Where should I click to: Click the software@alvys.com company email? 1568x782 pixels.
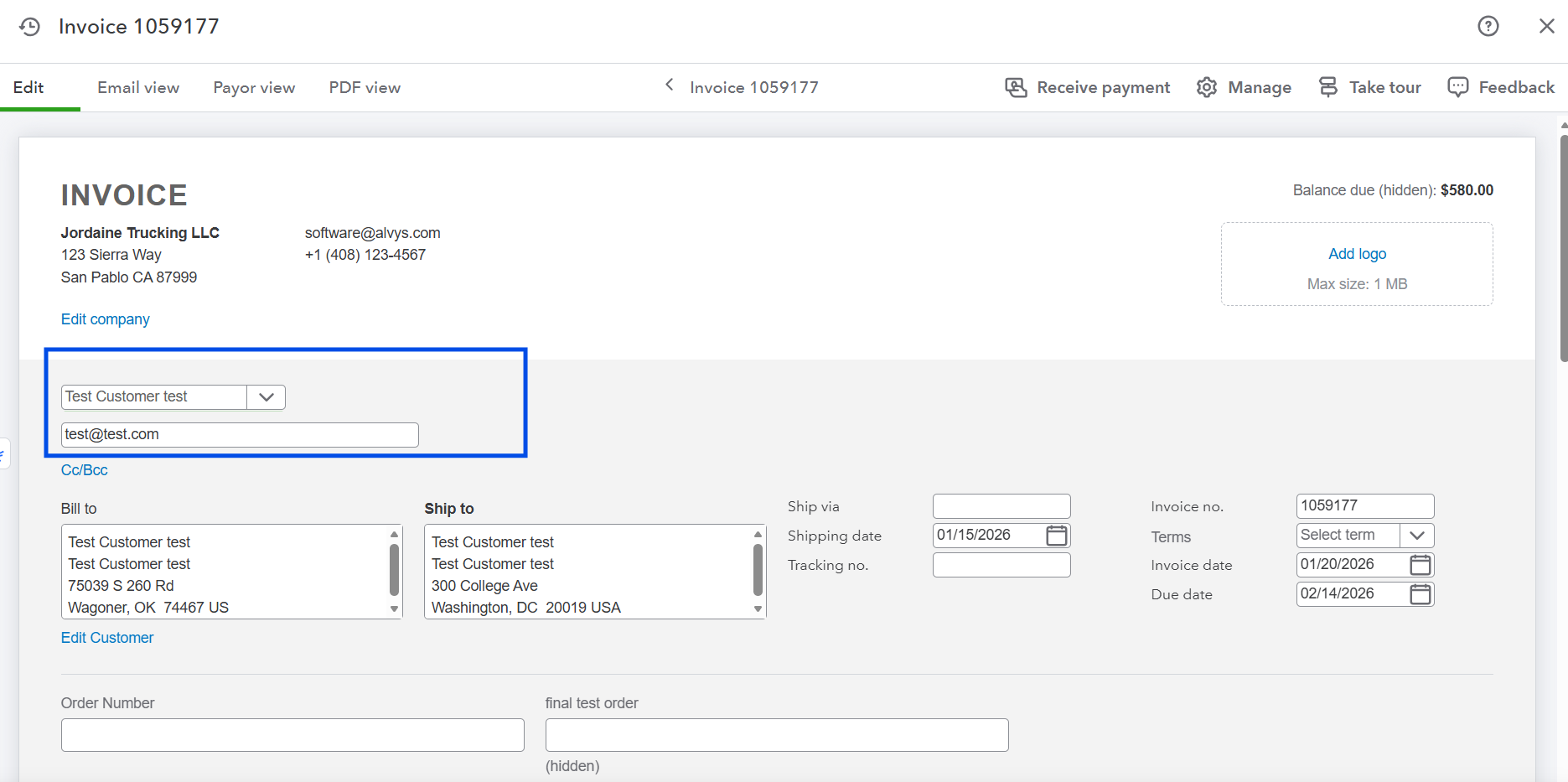pos(372,233)
